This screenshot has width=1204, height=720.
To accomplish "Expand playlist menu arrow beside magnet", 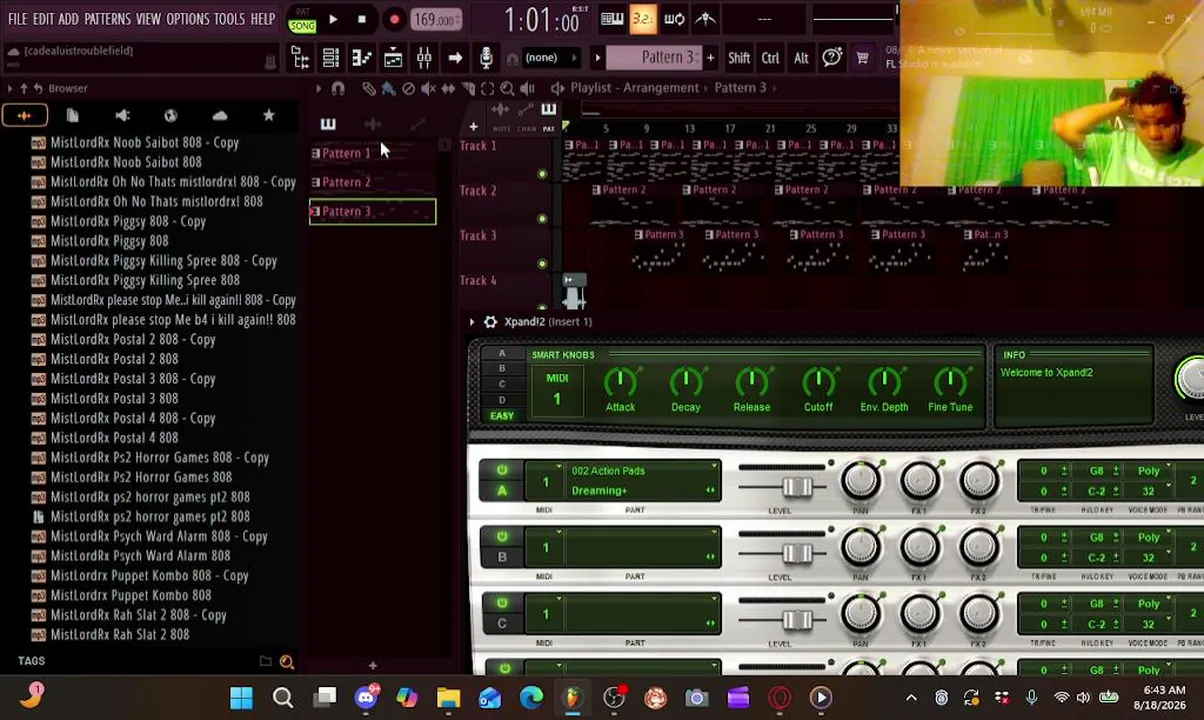I will click(318, 88).
